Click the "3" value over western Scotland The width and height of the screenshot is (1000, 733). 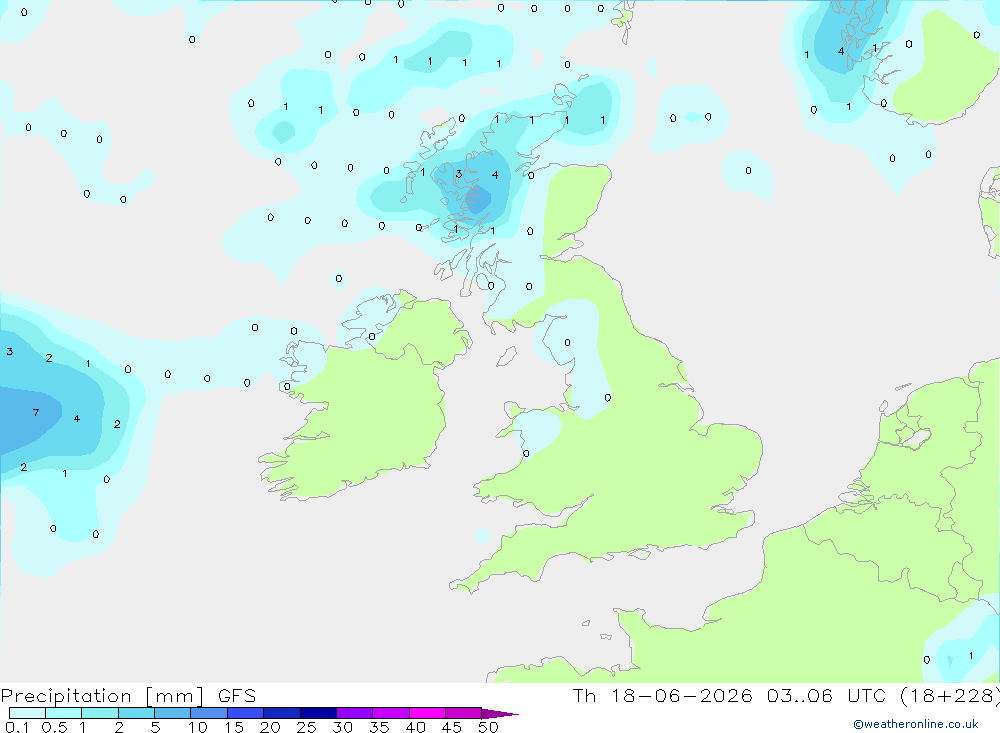459,174
